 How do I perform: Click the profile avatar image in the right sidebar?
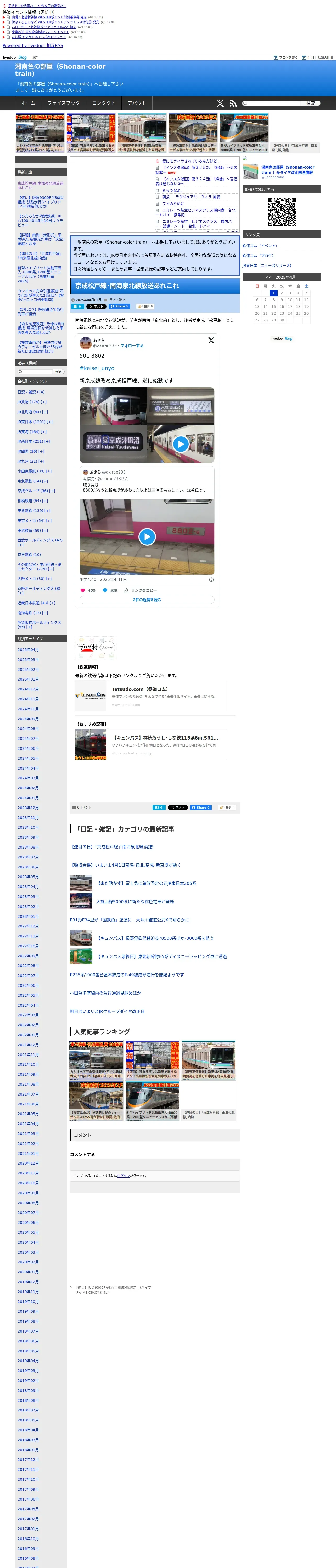pyautogui.click(x=251, y=172)
